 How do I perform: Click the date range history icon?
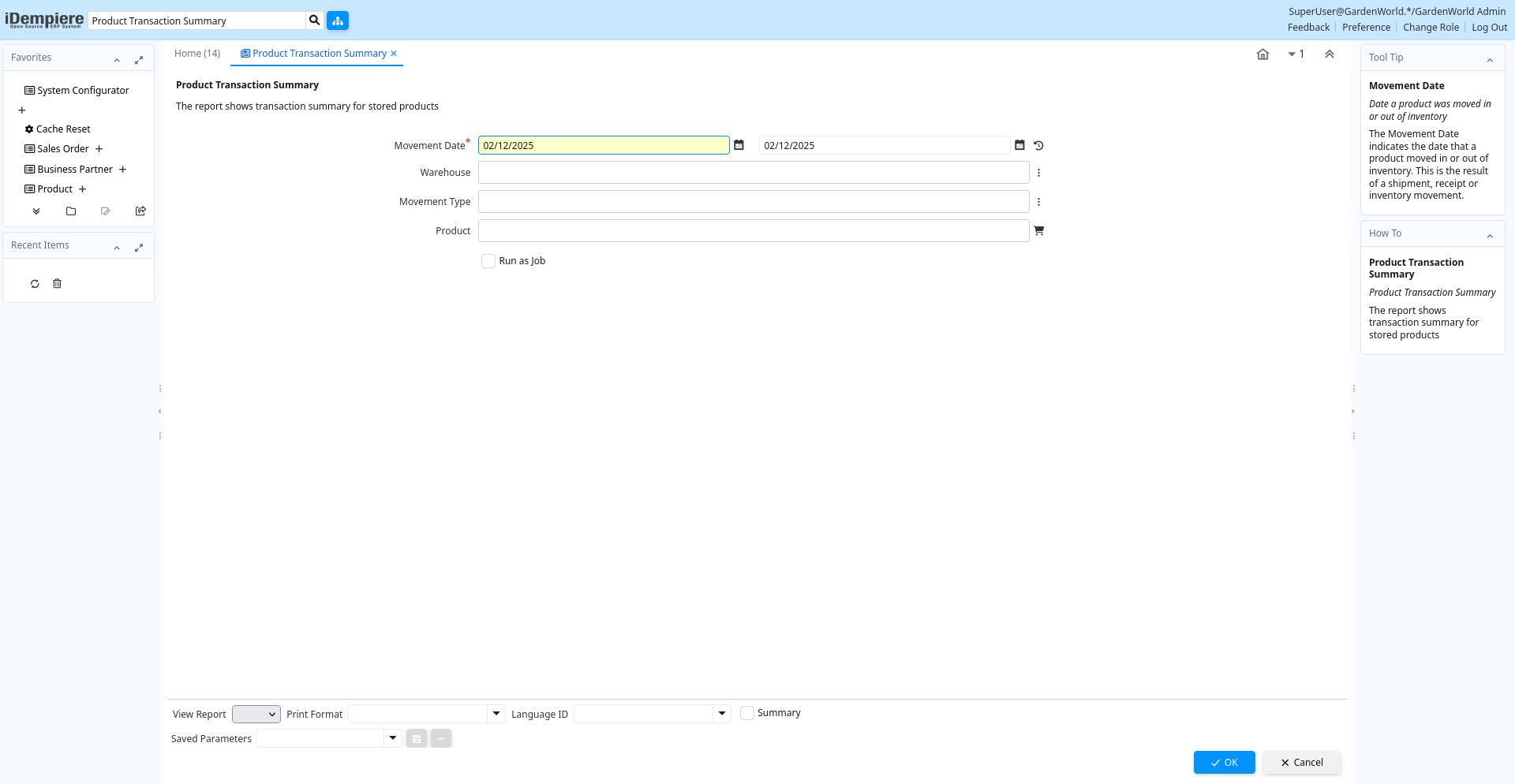pyautogui.click(x=1038, y=145)
